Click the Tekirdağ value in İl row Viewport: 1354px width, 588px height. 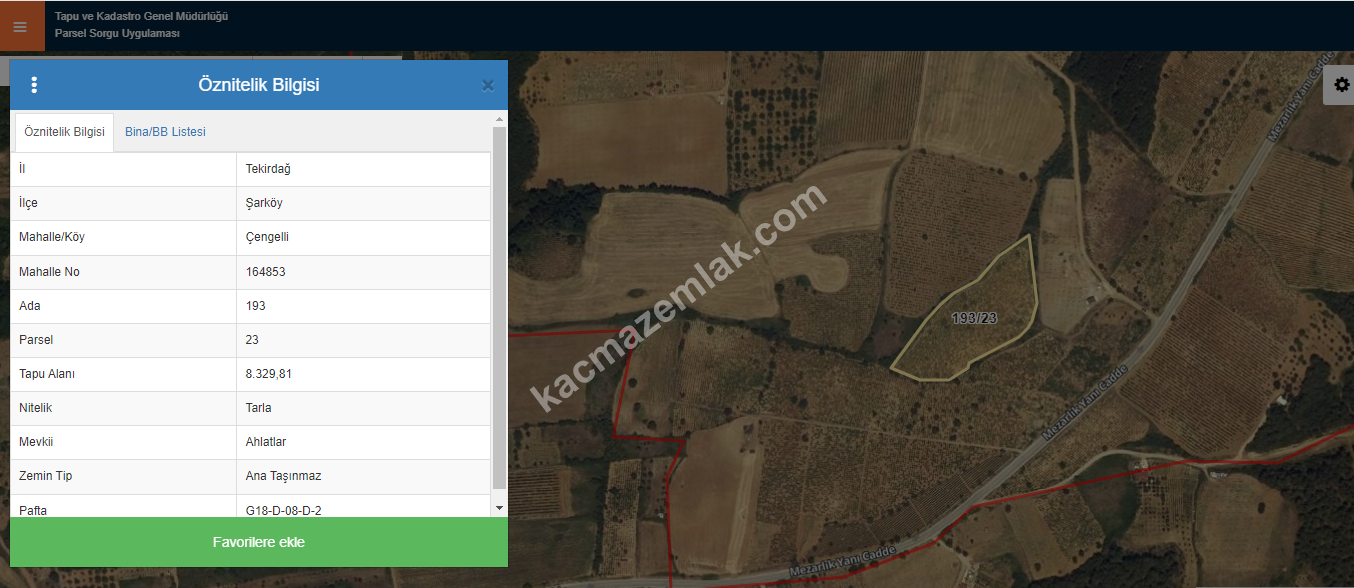click(268, 169)
